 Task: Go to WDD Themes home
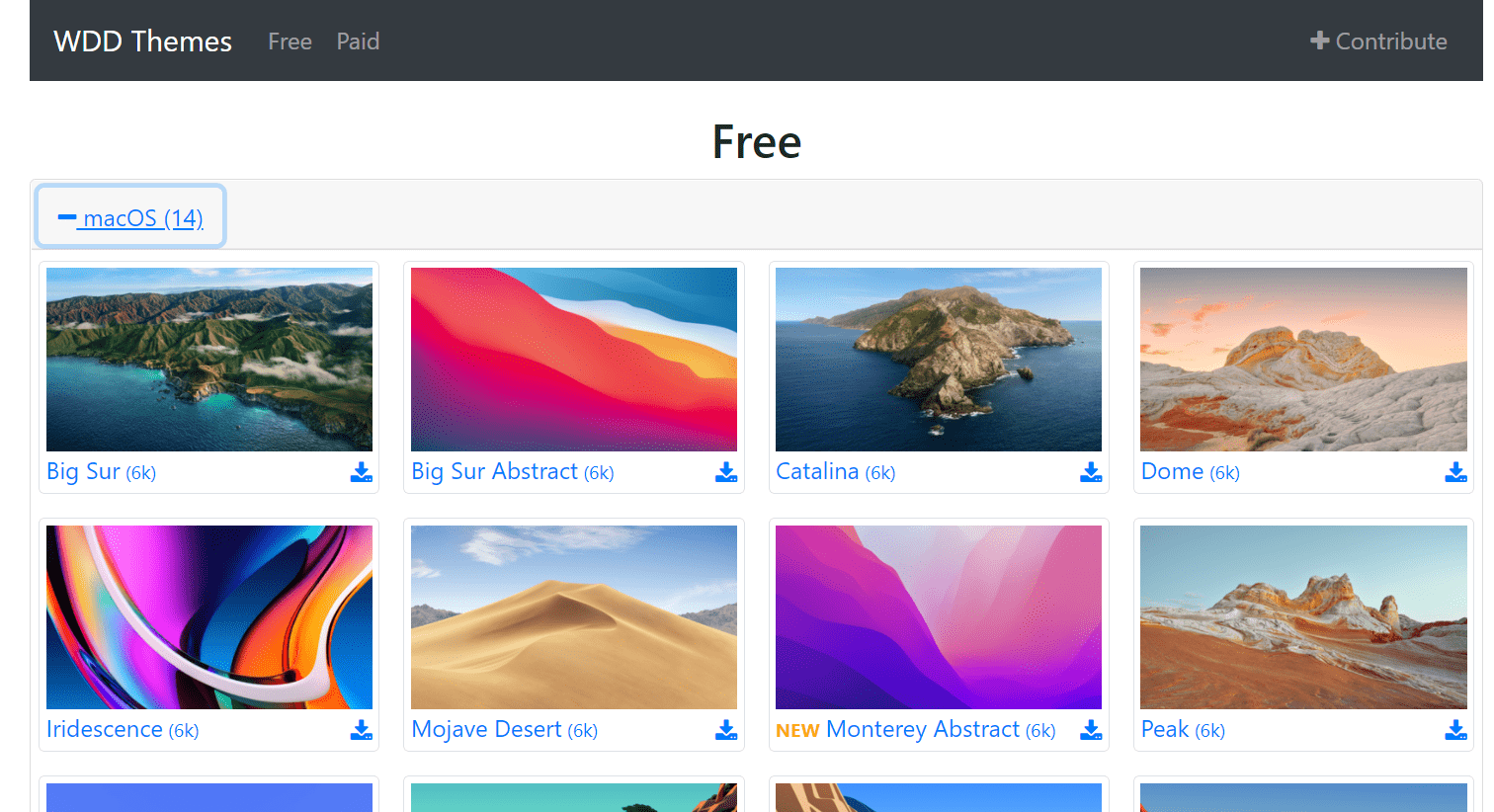click(142, 41)
